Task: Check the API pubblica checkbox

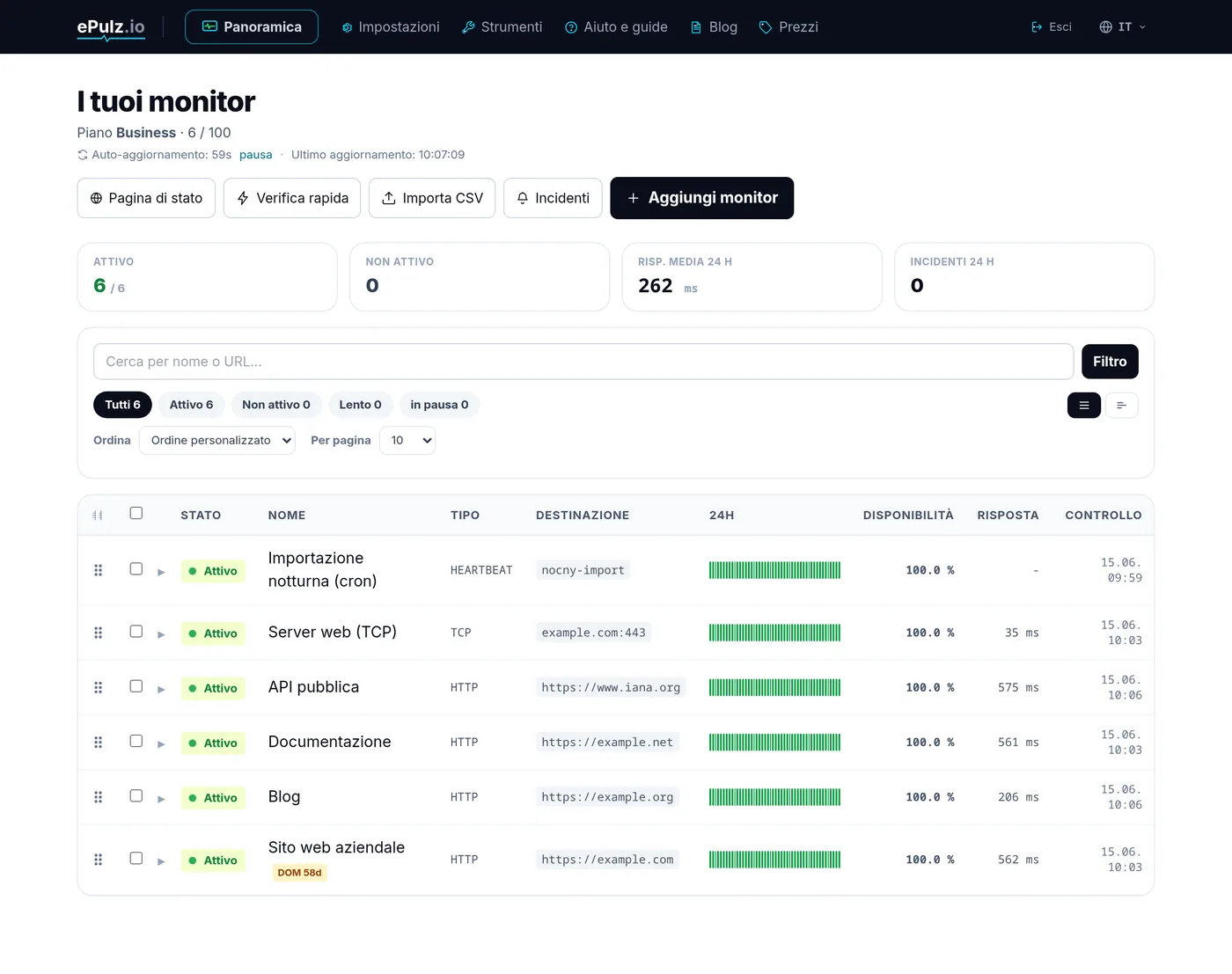Action: point(136,686)
